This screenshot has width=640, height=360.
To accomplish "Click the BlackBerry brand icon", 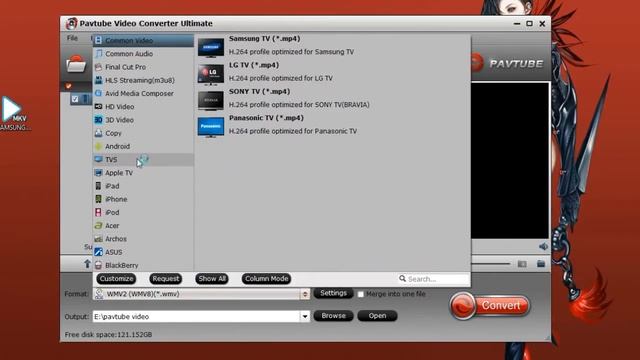I will coord(98,265).
